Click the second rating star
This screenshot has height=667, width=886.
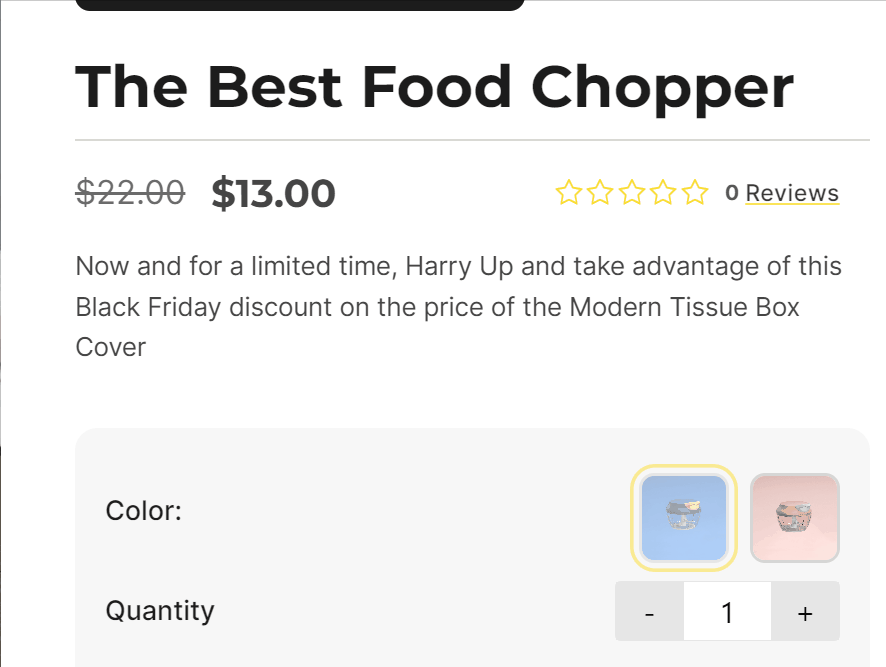coord(600,193)
